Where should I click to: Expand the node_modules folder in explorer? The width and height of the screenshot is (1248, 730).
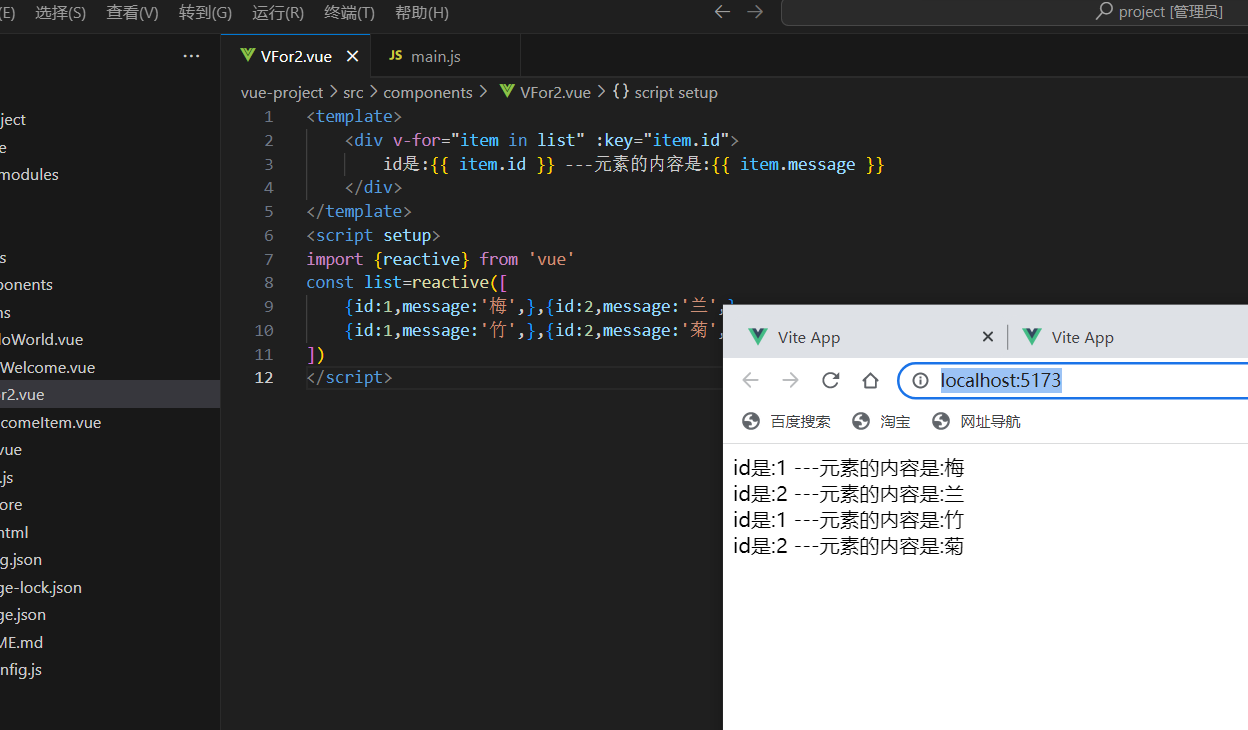coord(110,174)
